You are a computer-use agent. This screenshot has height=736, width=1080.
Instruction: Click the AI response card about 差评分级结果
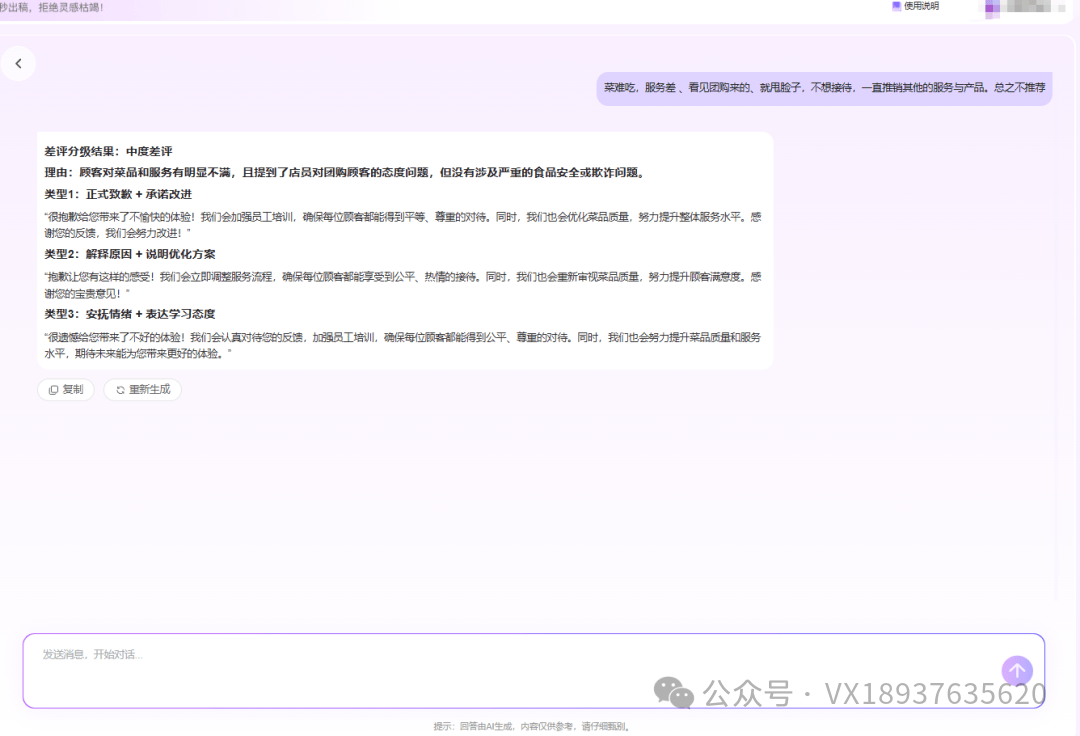[400, 250]
